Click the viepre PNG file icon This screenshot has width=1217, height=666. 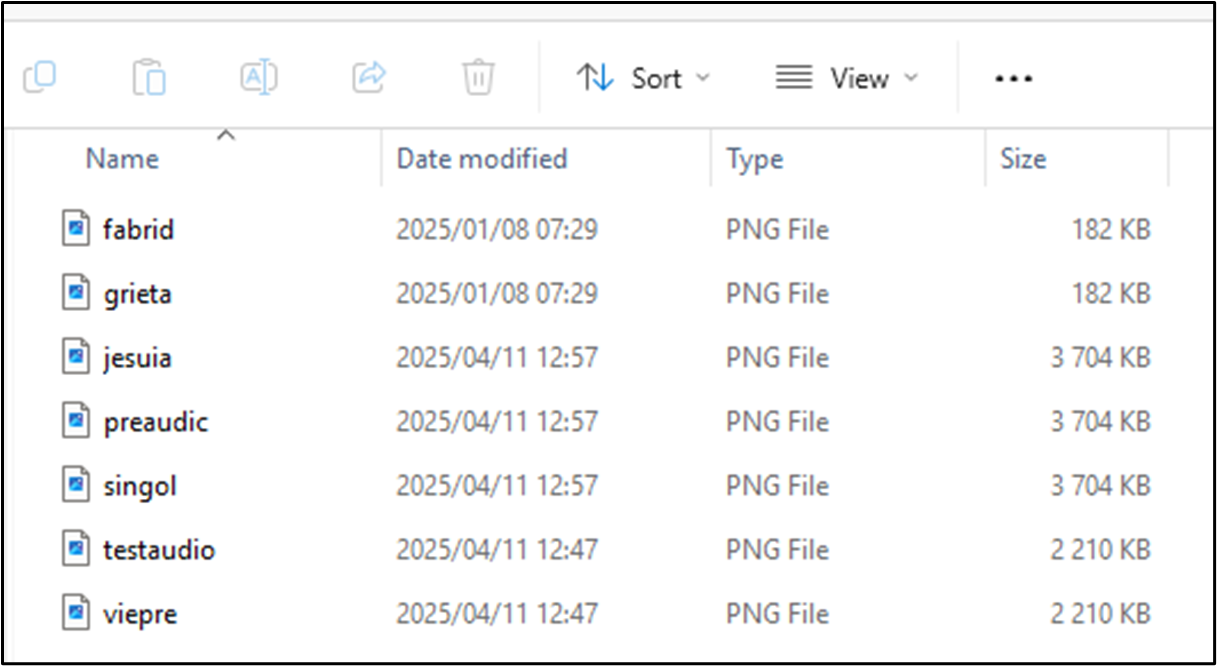coord(76,613)
